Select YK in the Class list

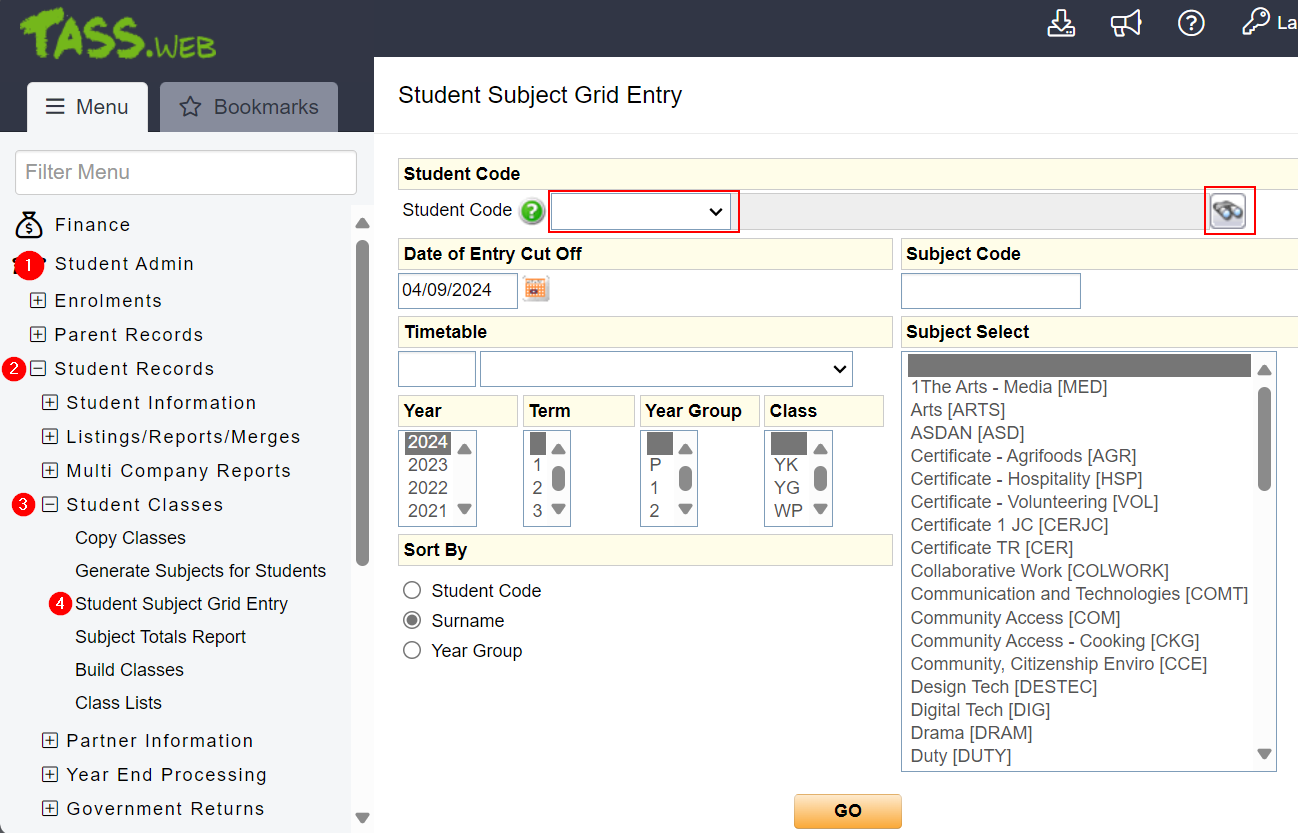point(787,465)
